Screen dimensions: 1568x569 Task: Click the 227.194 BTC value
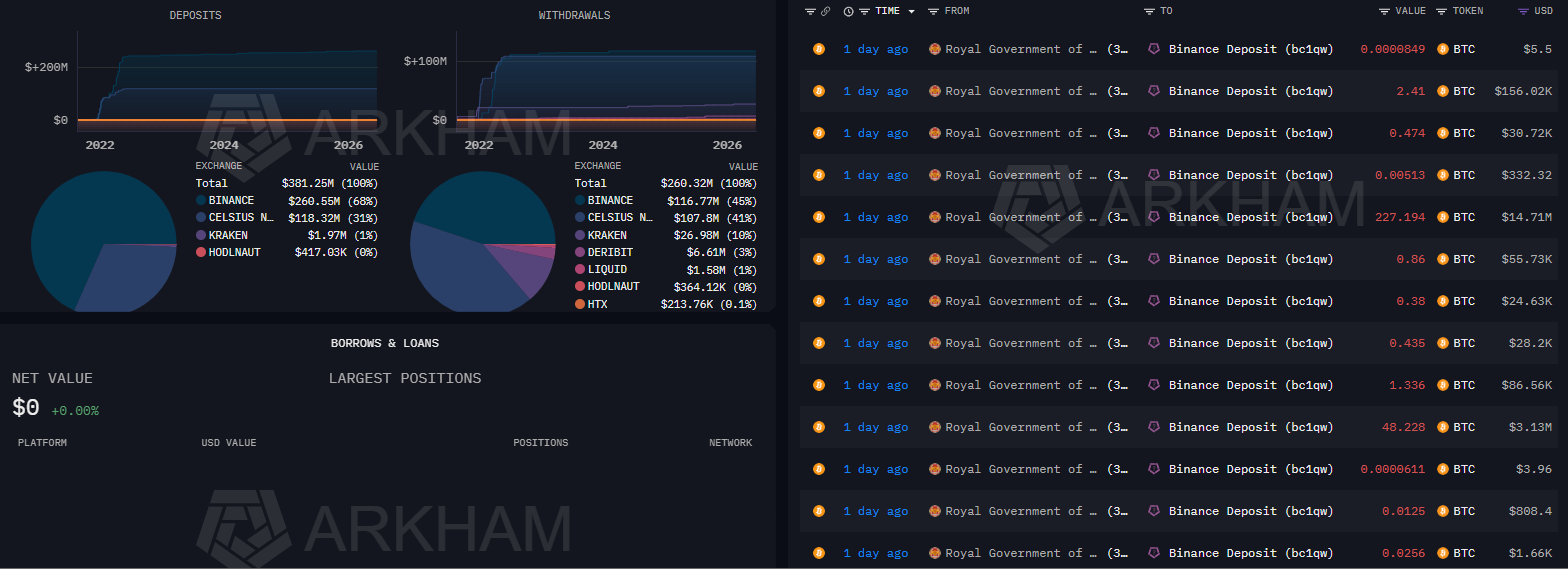coord(1402,217)
